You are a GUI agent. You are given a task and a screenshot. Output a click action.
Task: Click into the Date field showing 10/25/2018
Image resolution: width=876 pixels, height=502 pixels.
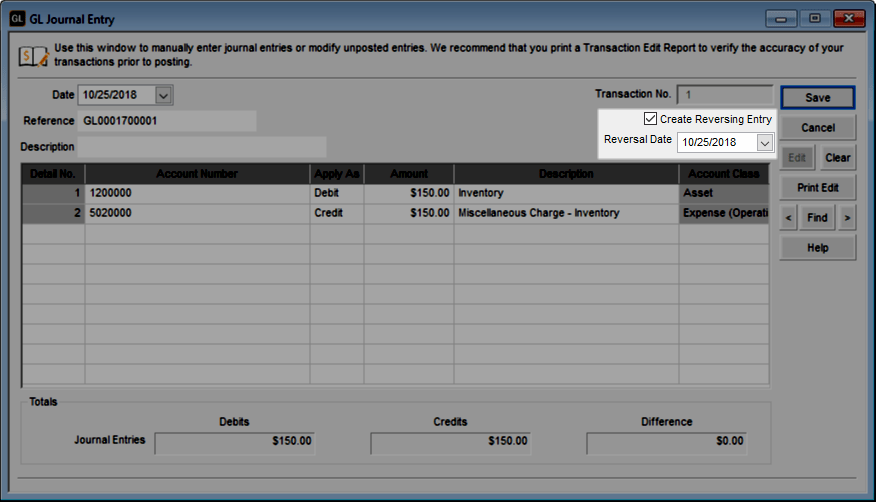[116, 95]
